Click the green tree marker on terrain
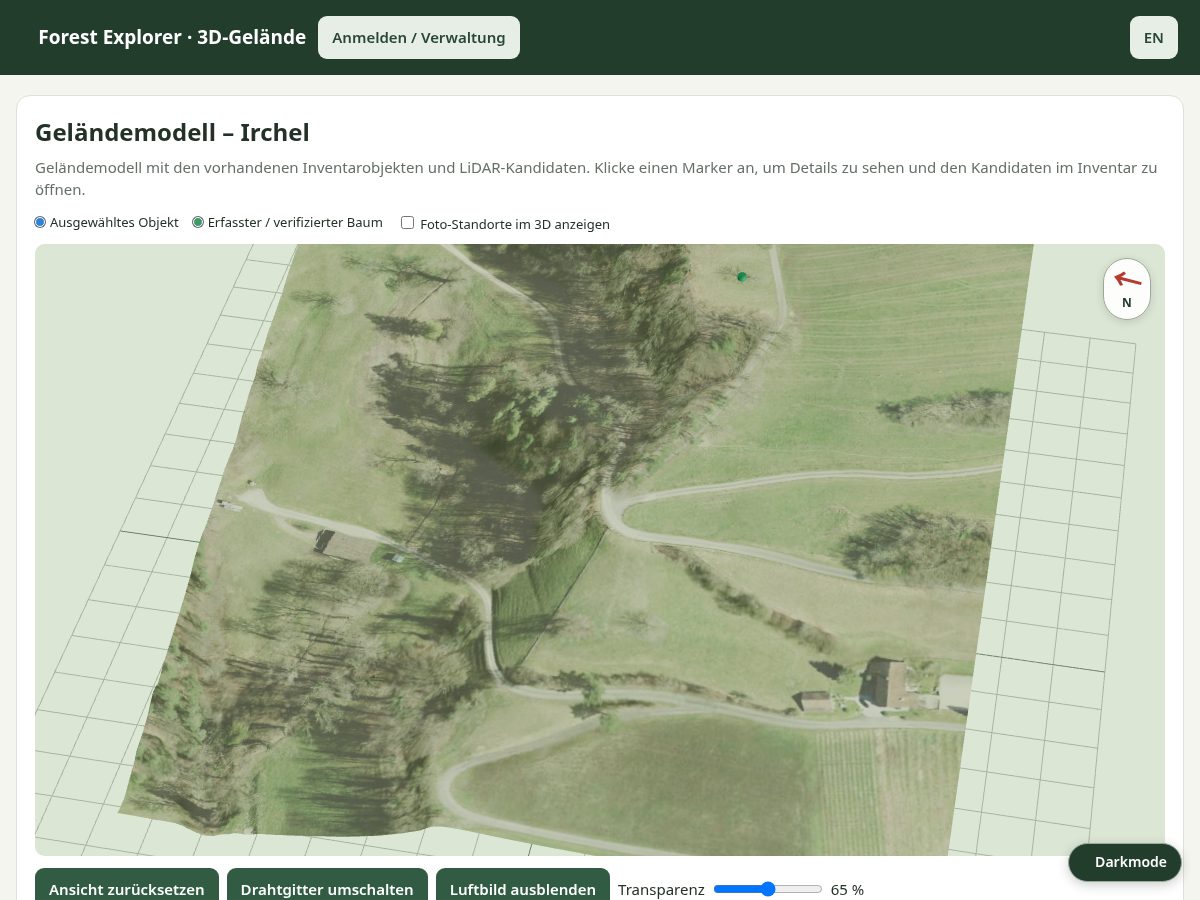1200x900 pixels. pyautogui.click(x=742, y=277)
